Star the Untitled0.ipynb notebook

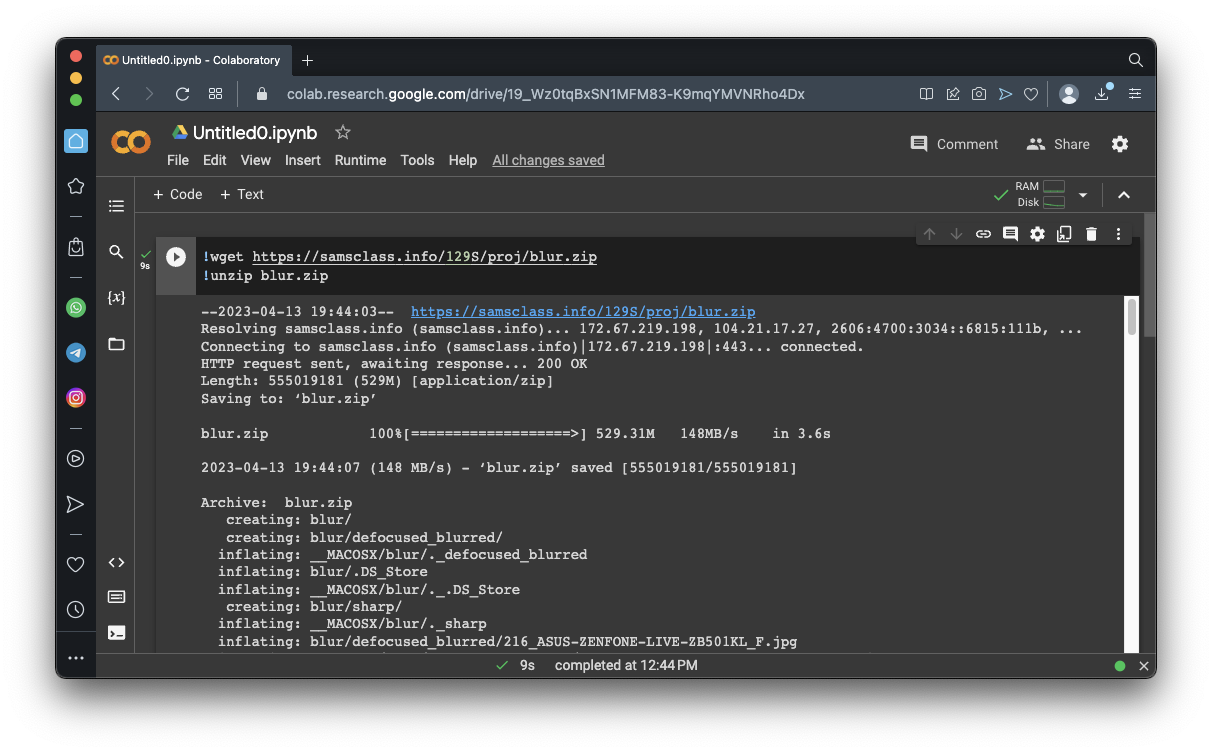point(343,133)
